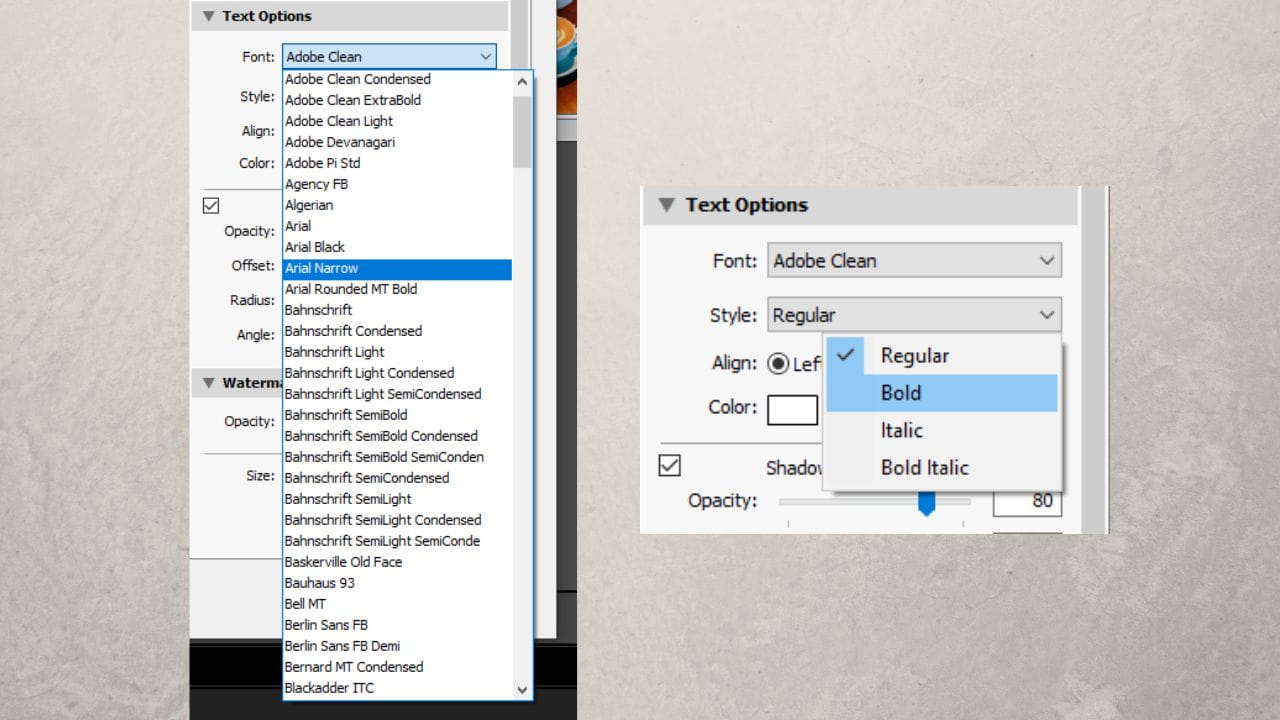
Task: Choose Italic in the Style menu
Action: pos(942,430)
